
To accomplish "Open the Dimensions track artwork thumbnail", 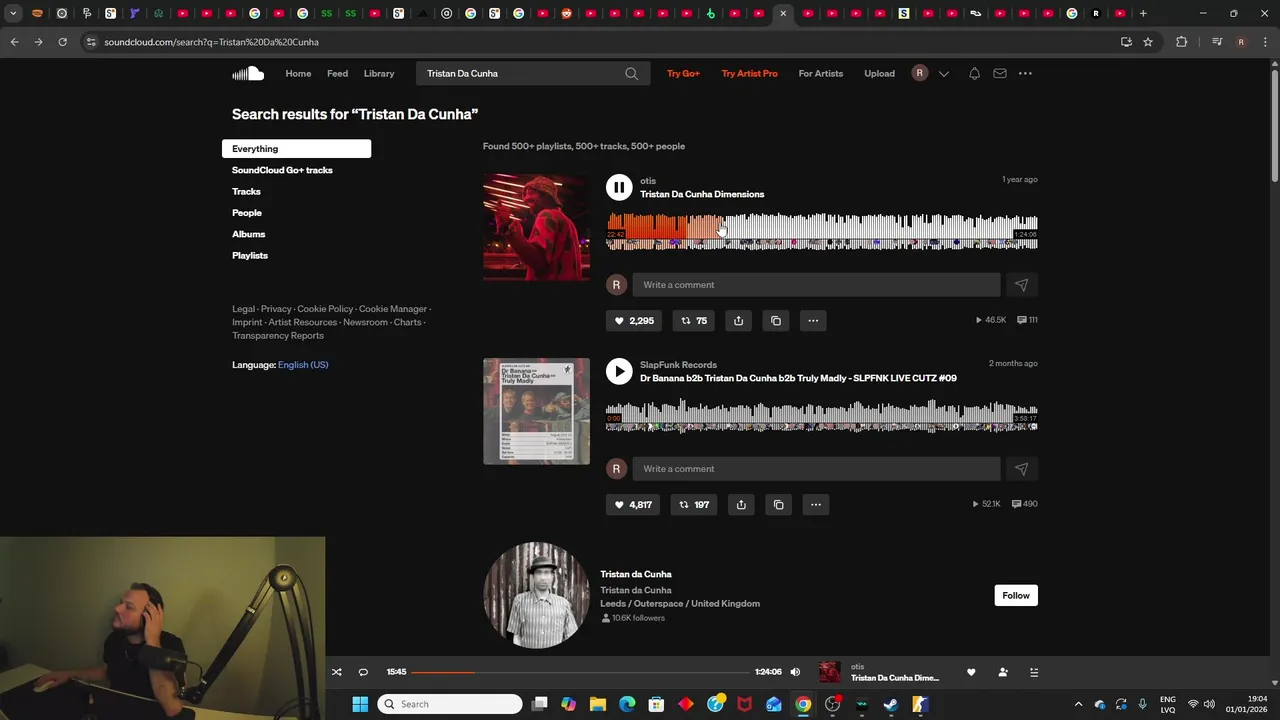I will click(x=536, y=227).
